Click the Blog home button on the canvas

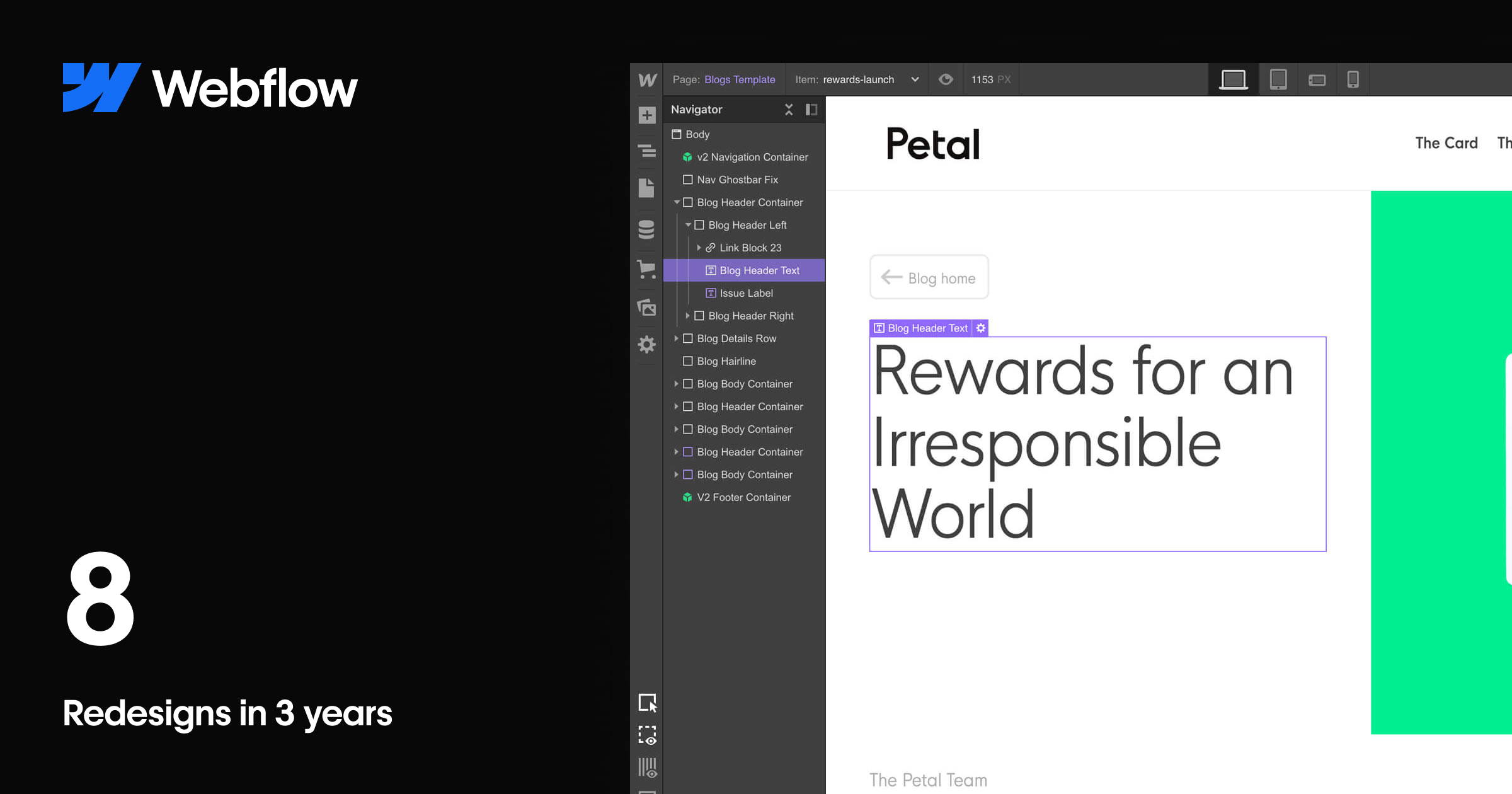coord(929,277)
